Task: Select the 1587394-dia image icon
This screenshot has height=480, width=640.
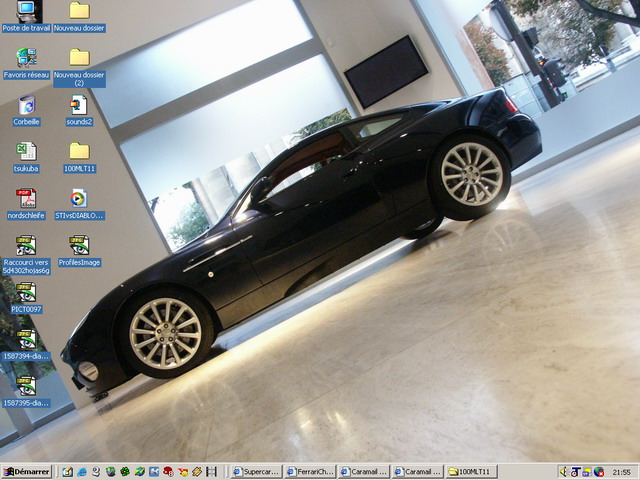Action: 27,345
